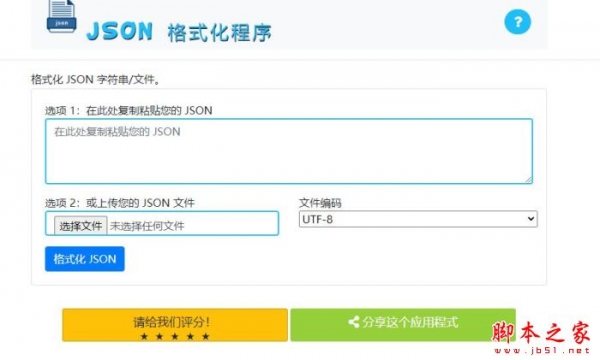Screen dimensions: 600x360
Task: Click the text area resize handle corner
Action: [528, 180]
